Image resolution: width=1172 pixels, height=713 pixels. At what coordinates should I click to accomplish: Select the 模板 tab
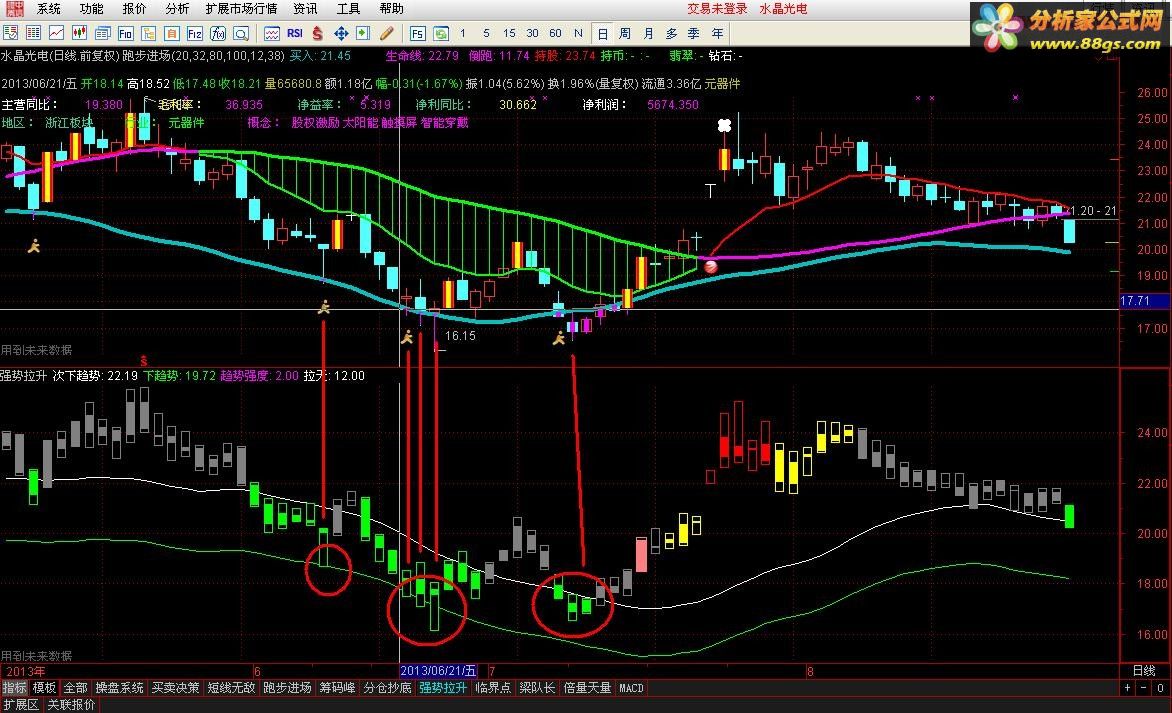[x=44, y=688]
